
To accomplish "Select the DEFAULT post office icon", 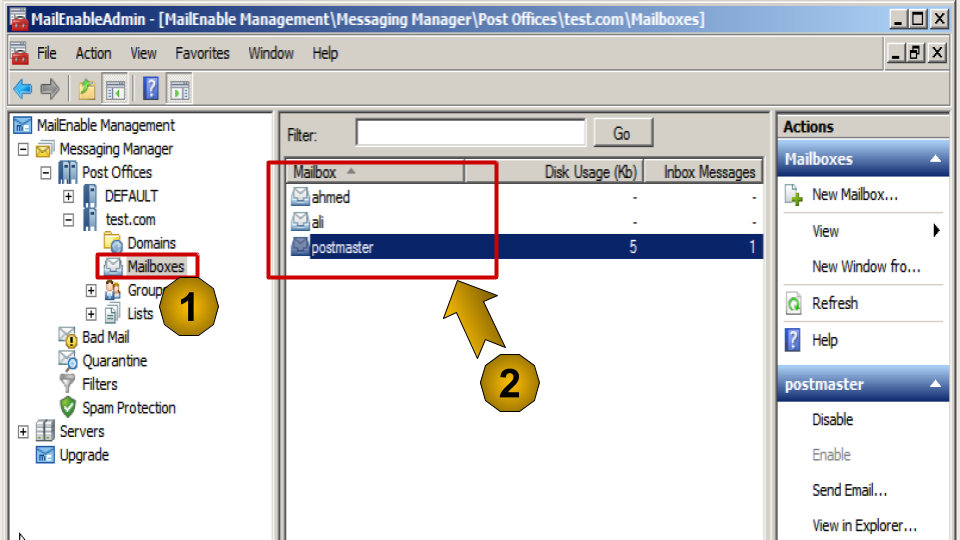I will coord(90,196).
